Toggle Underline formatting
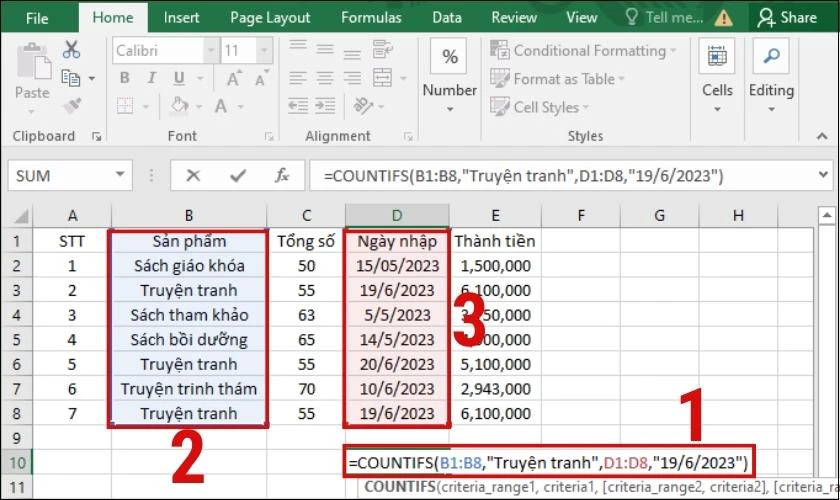The width and height of the screenshot is (840, 500). pyautogui.click(x=179, y=78)
